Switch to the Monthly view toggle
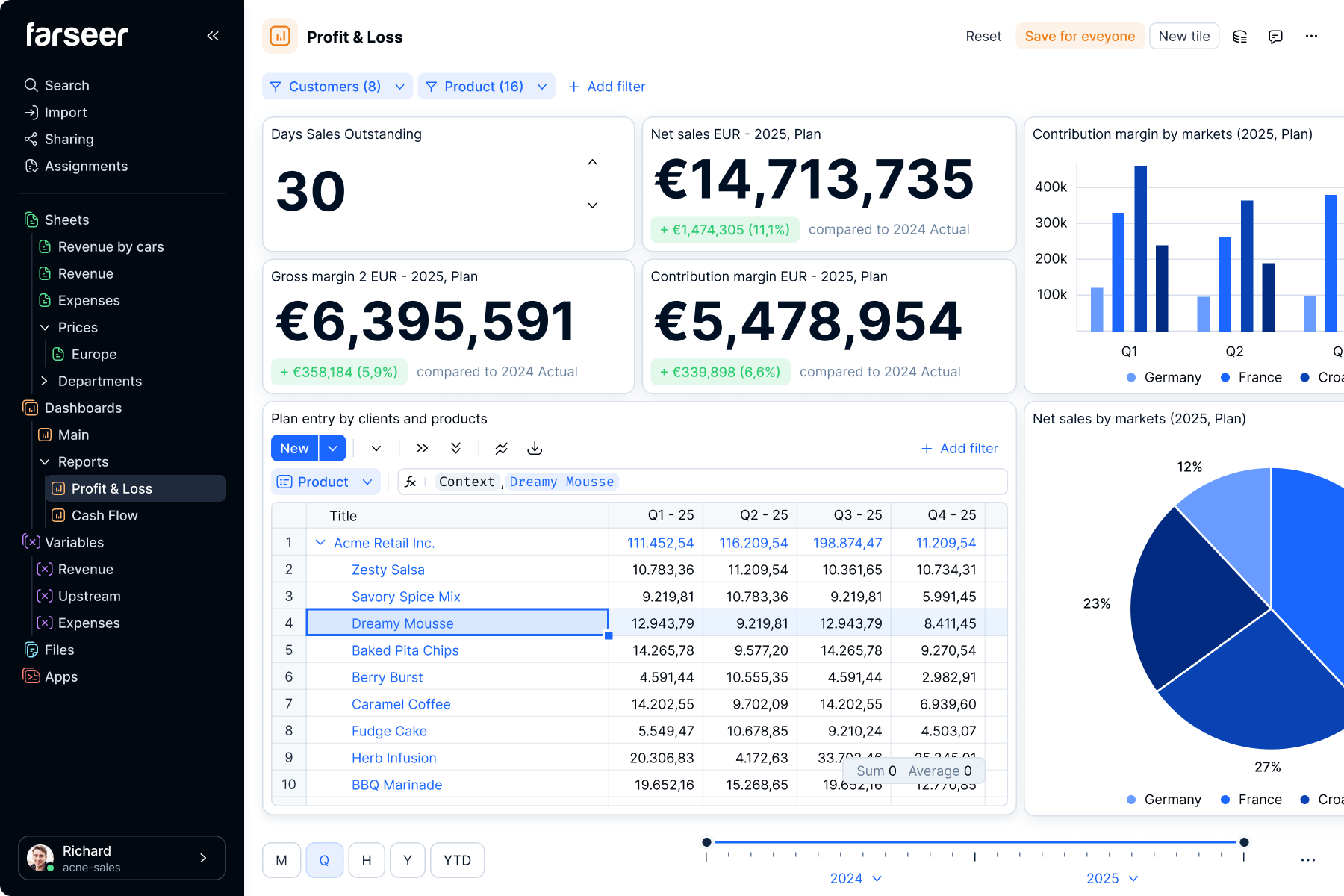Viewport: 1344px width, 896px height. [281, 859]
